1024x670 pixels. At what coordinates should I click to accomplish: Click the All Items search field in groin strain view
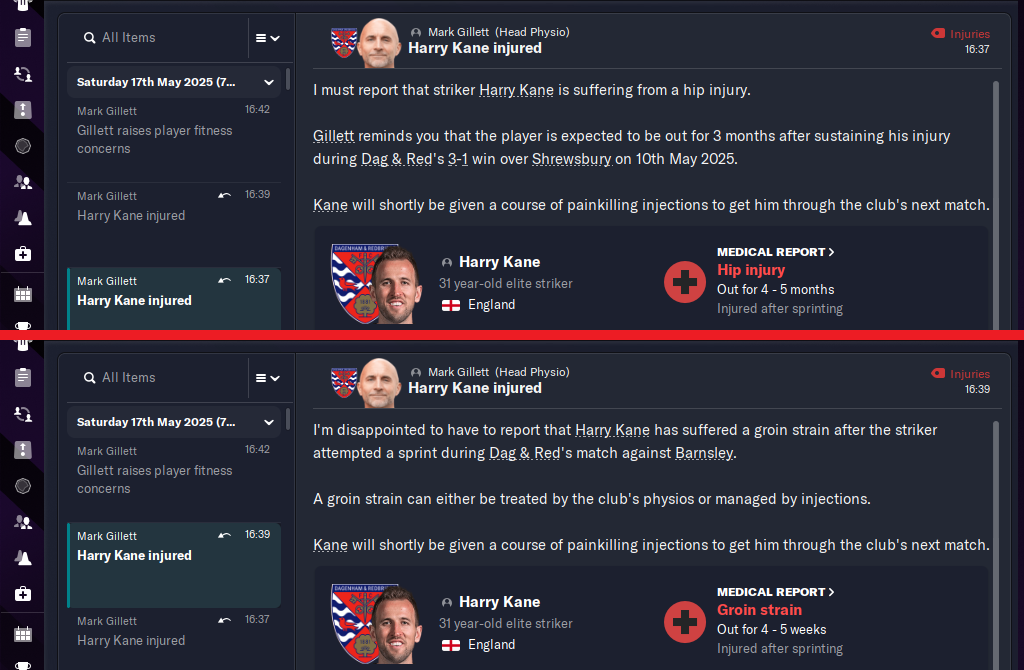pos(160,378)
